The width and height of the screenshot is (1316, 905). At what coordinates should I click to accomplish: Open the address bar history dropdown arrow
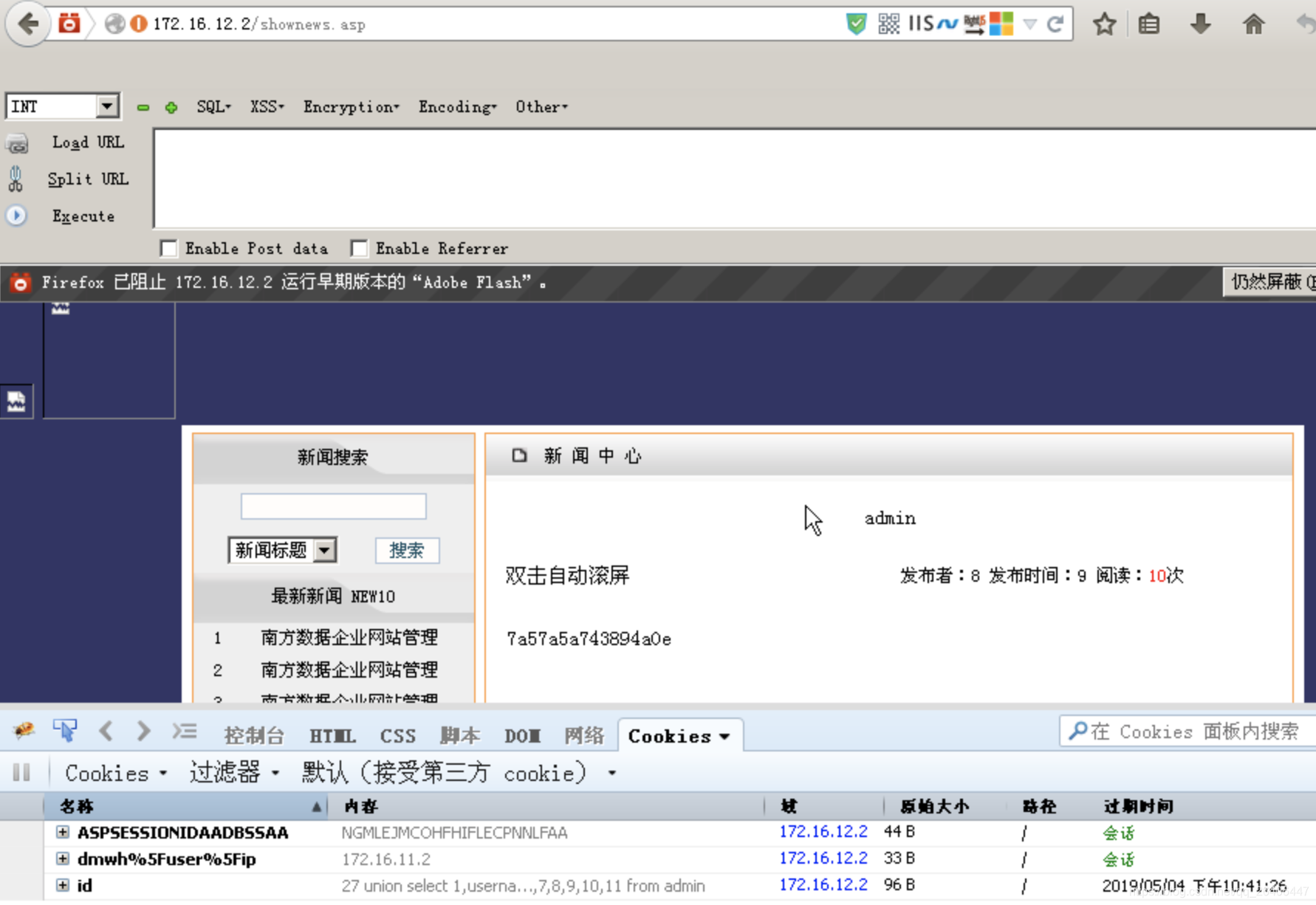click(x=1029, y=24)
